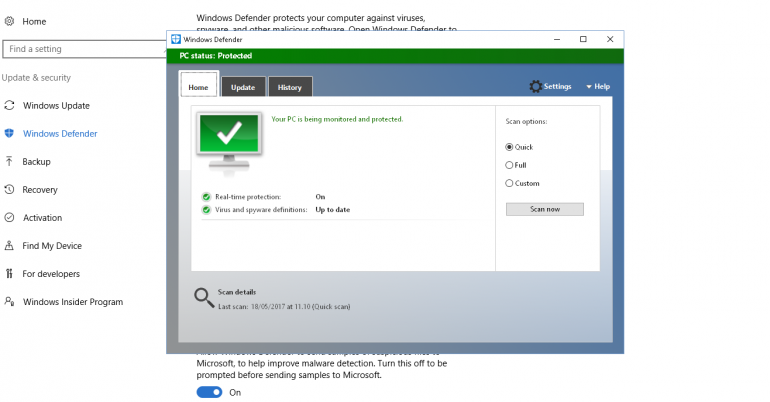Viewport: 770px width, 402px height.
Task: Switch to the History tab
Action: pyautogui.click(x=290, y=87)
